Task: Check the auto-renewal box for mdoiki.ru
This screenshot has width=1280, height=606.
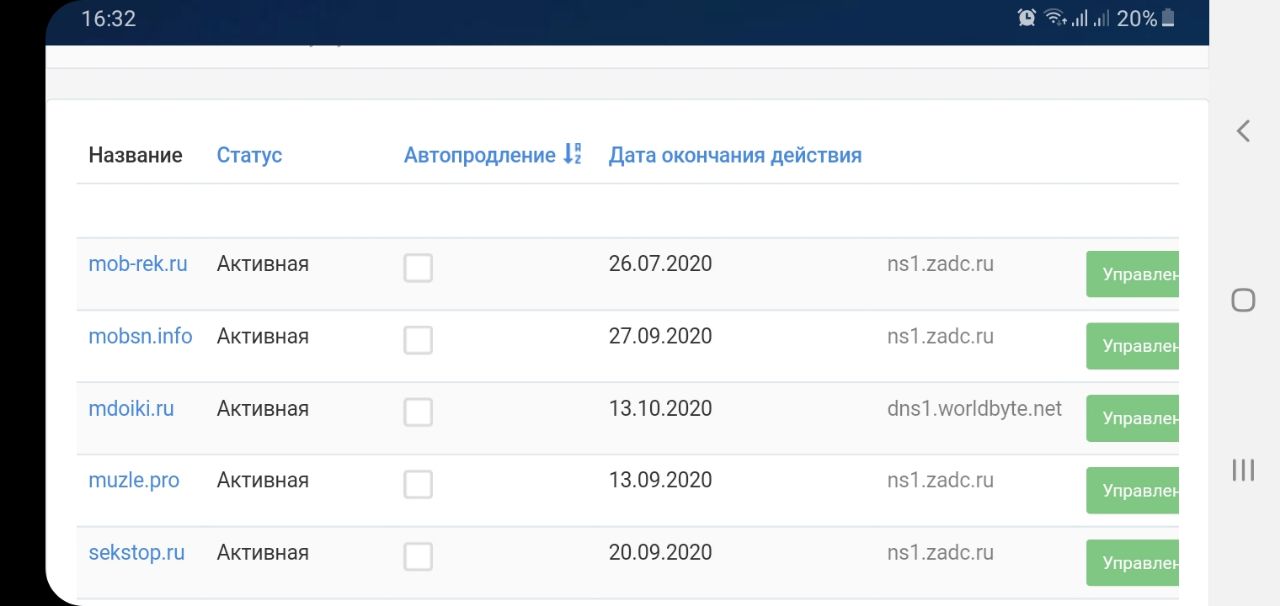Action: pyautogui.click(x=418, y=412)
